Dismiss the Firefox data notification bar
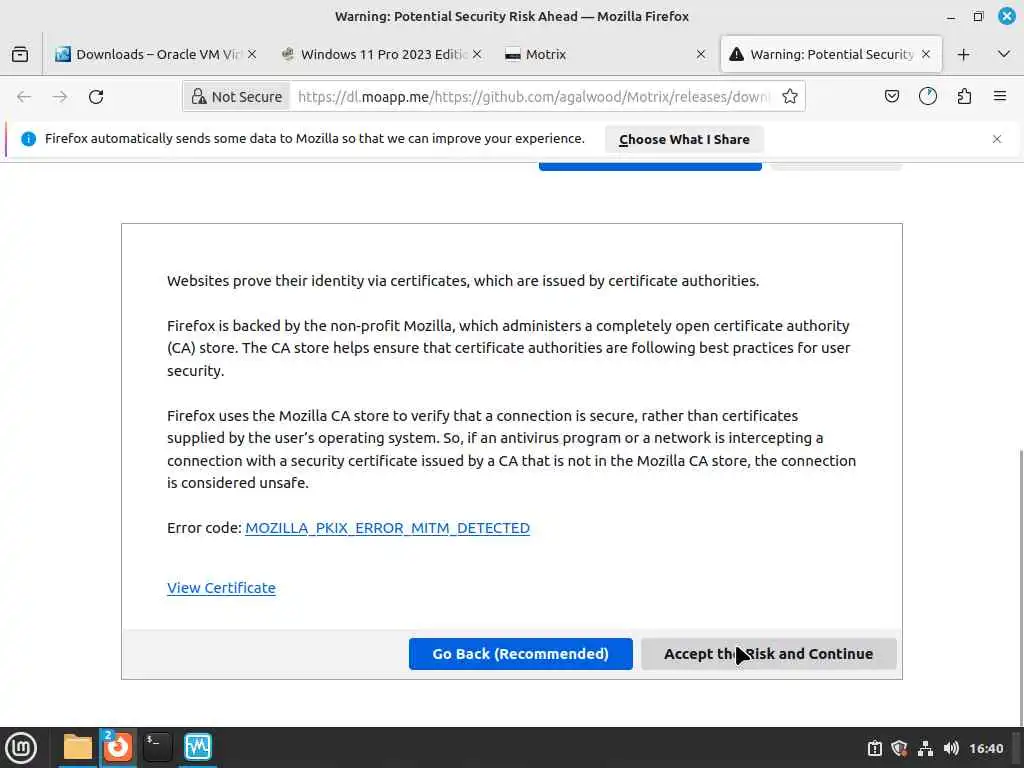Image resolution: width=1024 pixels, height=768 pixels. pos(997,139)
